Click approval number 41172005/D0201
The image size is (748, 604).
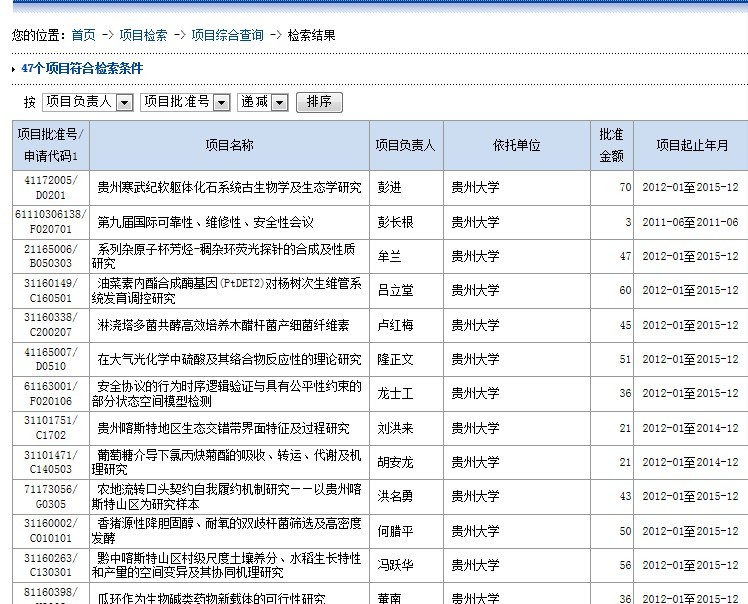point(51,187)
